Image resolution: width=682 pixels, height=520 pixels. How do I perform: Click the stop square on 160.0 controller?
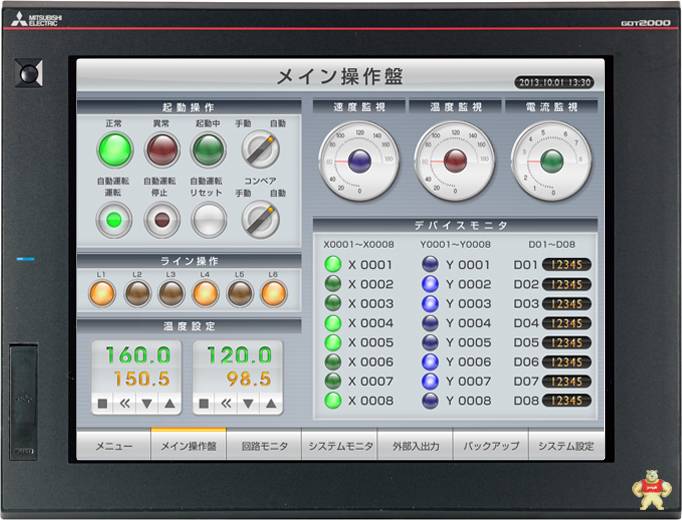(103, 404)
